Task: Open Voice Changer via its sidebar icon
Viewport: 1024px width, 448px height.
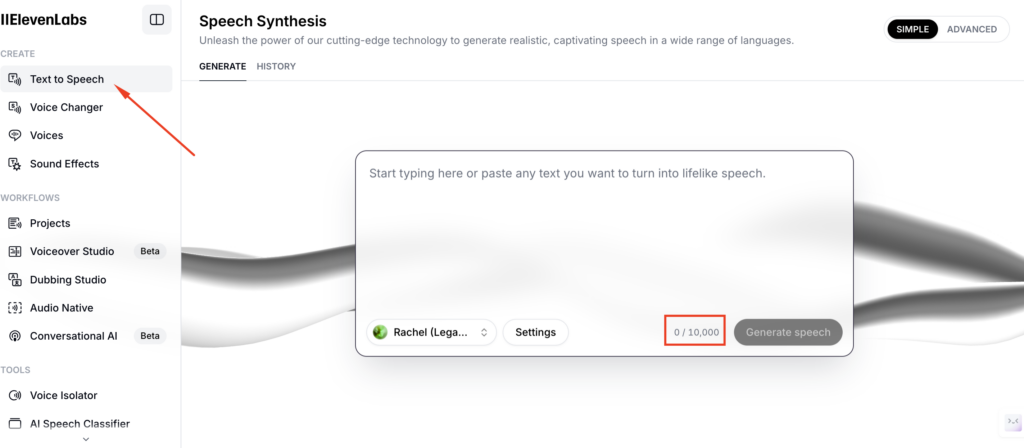Action: pos(15,107)
